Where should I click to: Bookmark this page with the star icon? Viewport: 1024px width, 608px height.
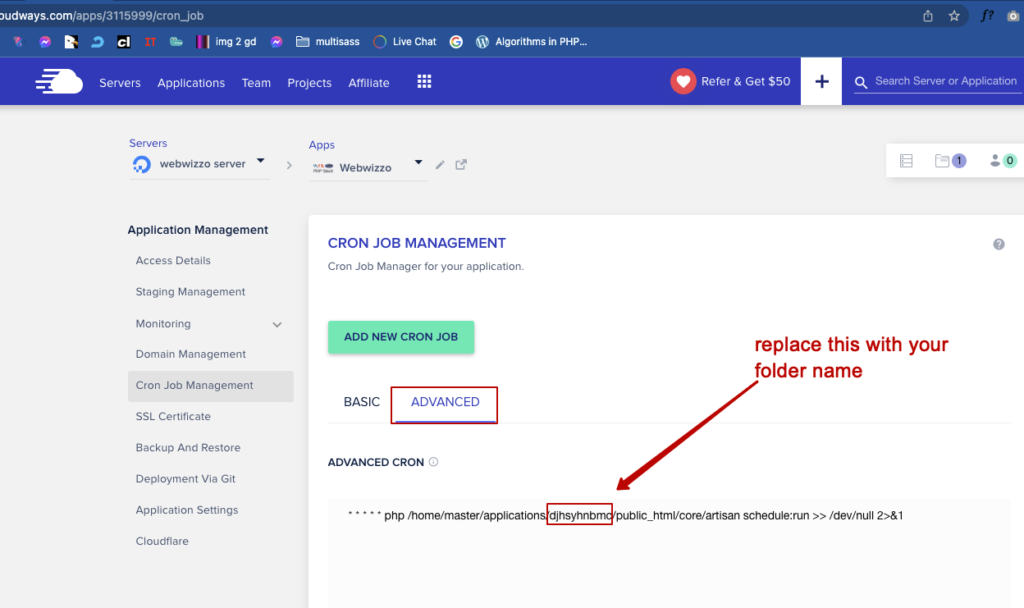954,16
